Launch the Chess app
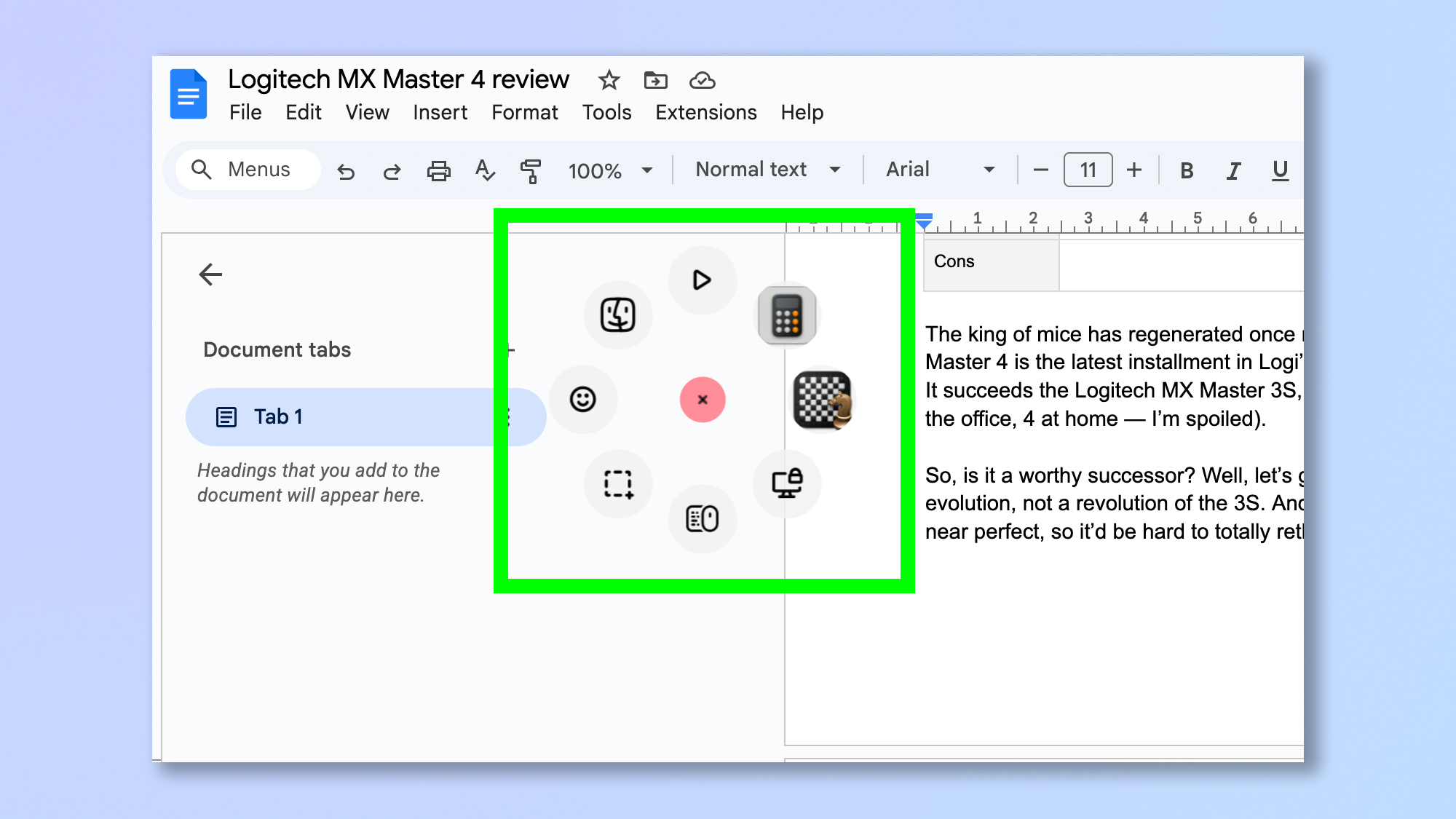 (x=823, y=400)
